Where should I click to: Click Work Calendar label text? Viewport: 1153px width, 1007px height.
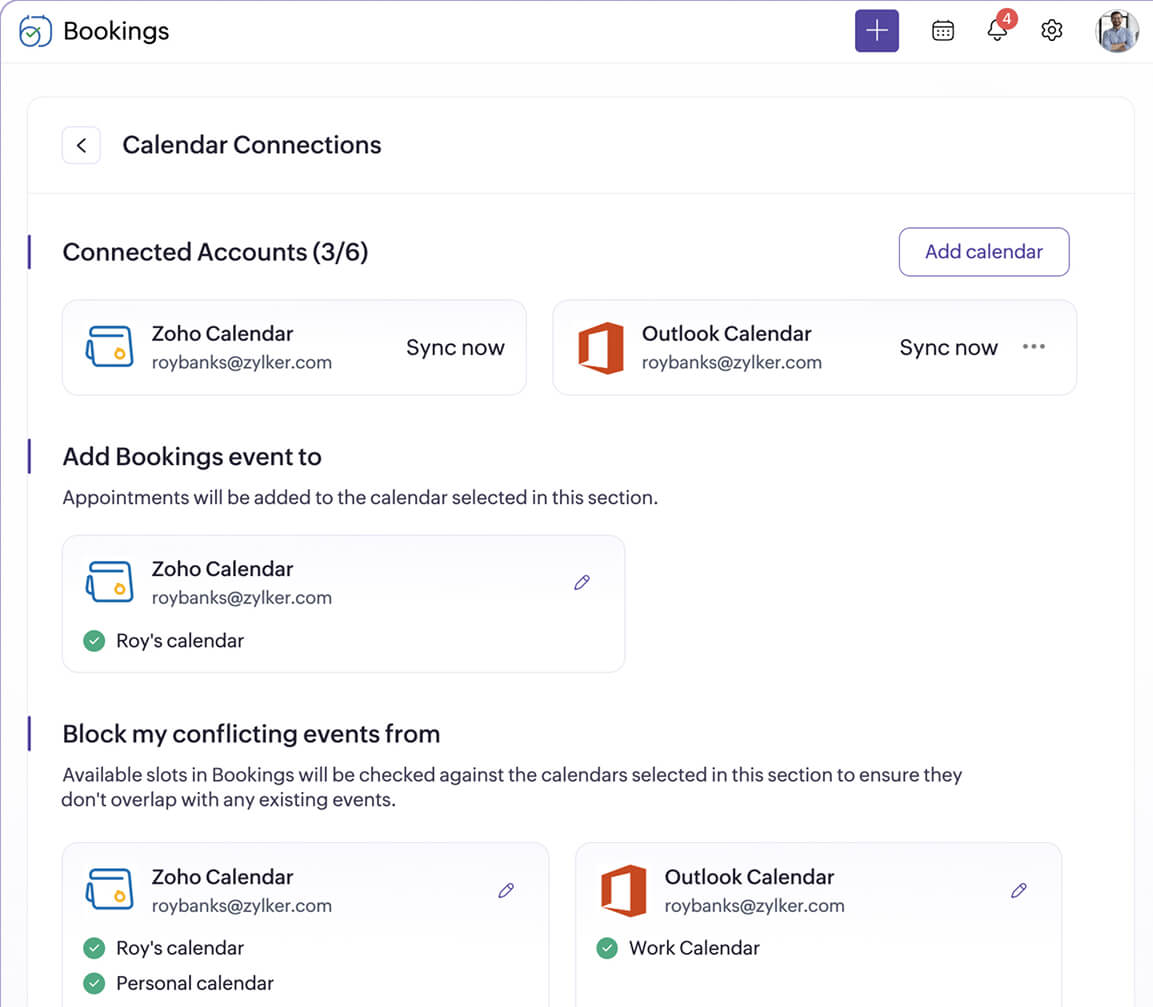click(x=694, y=948)
